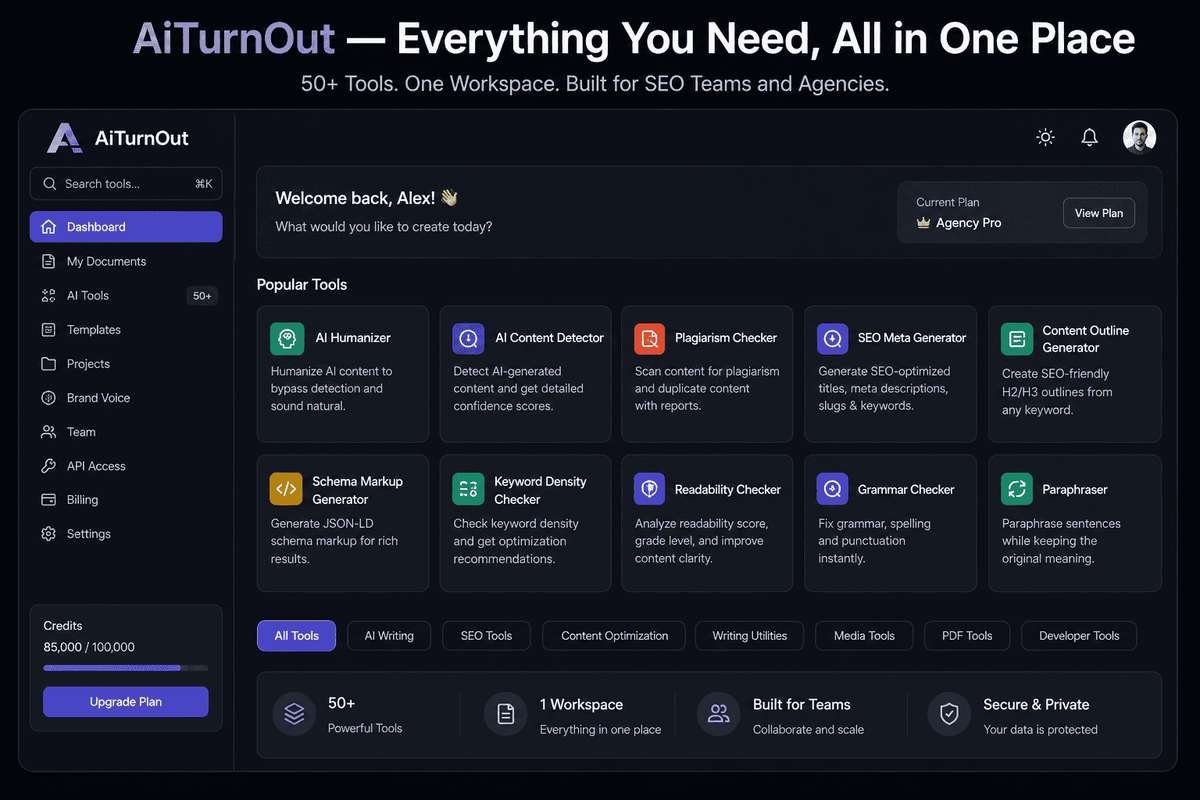Click the Team people icon in sidebar
Image resolution: width=1200 pixels, height=800 pixels.
(48, 432)
